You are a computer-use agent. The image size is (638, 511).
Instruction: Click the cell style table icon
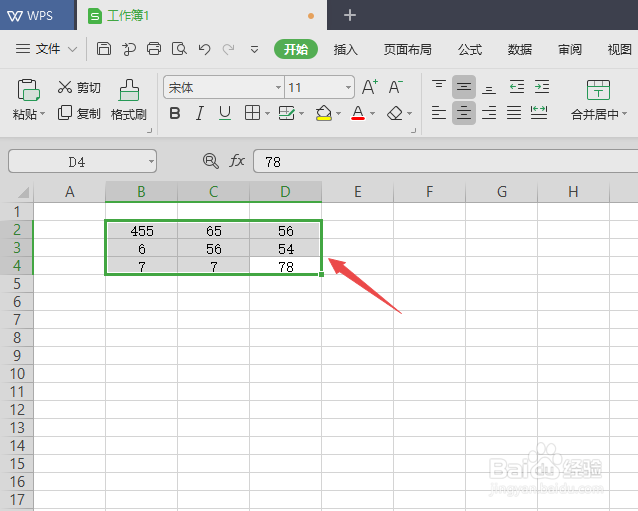(x=286, y=113)
